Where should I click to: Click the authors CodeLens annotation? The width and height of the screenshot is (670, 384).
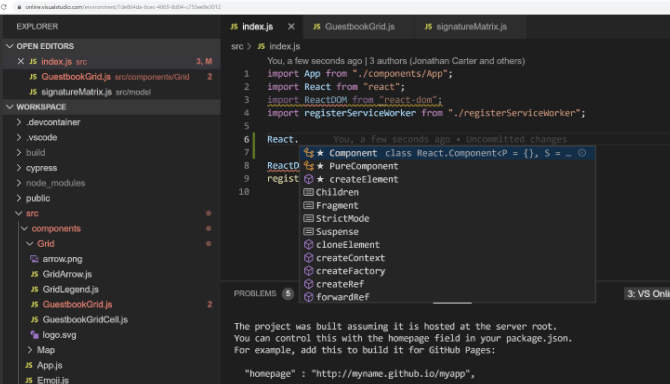point(396,61)
